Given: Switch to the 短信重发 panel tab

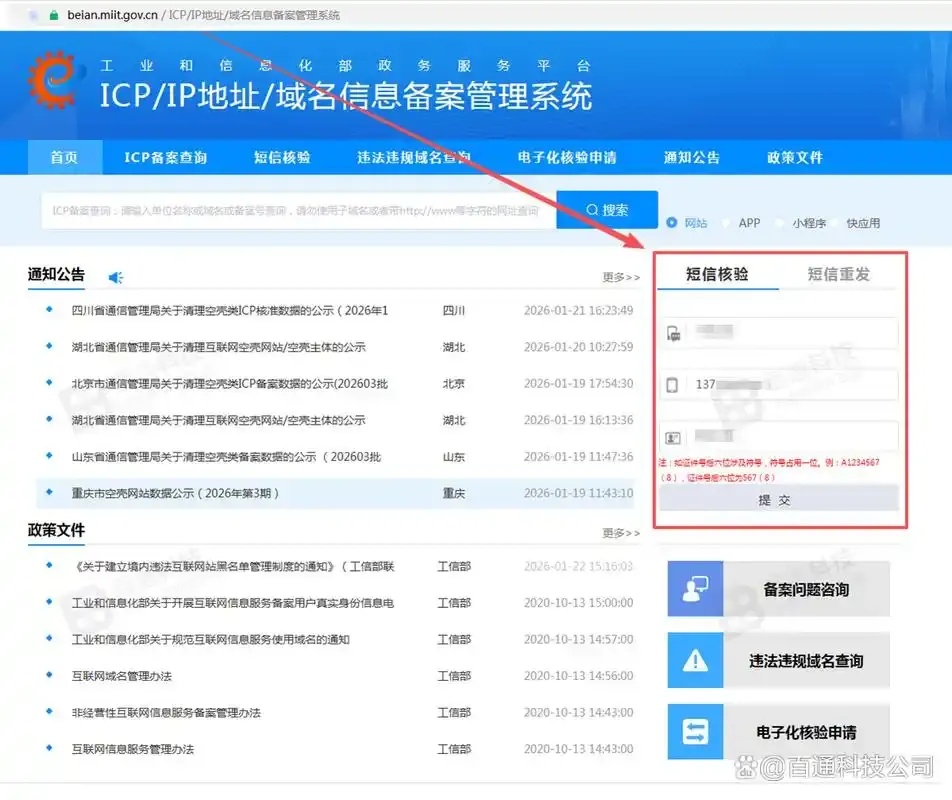Looking at the screenshot, I should (x=838, y=274).
